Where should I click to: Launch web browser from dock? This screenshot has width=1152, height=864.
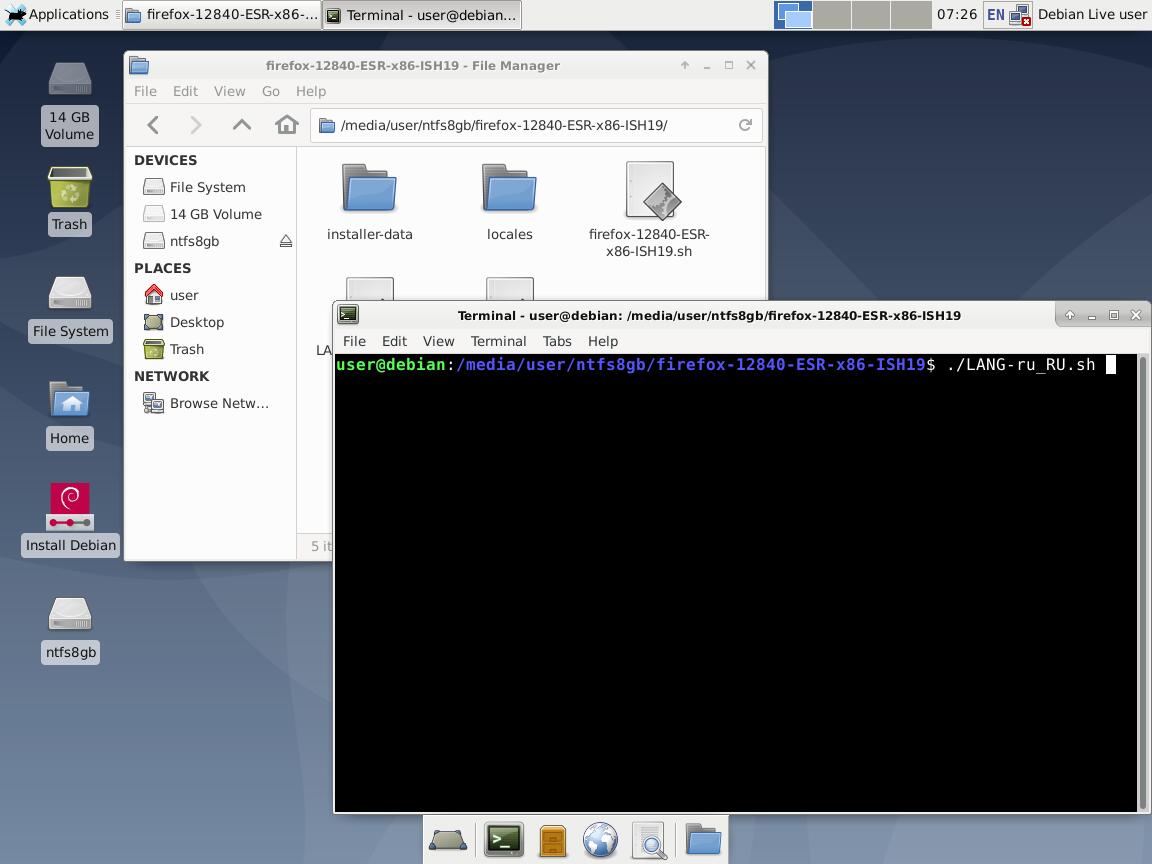point(600,840)
